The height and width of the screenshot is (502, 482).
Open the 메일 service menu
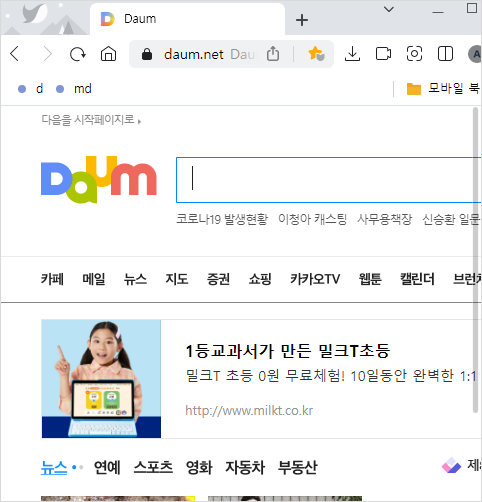click(94, 279)
